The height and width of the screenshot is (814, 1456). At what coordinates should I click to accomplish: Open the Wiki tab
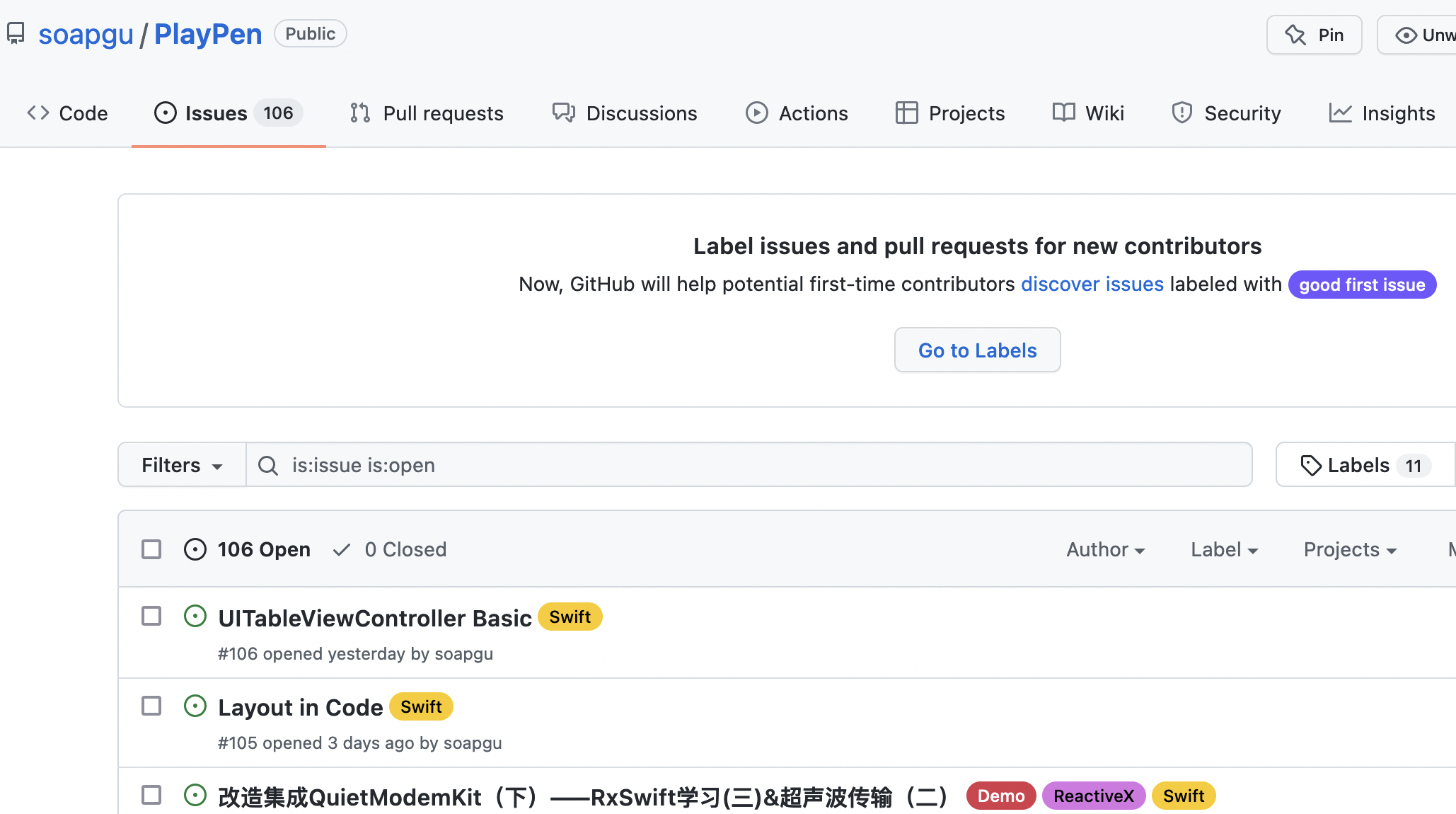click(1088, 113)
